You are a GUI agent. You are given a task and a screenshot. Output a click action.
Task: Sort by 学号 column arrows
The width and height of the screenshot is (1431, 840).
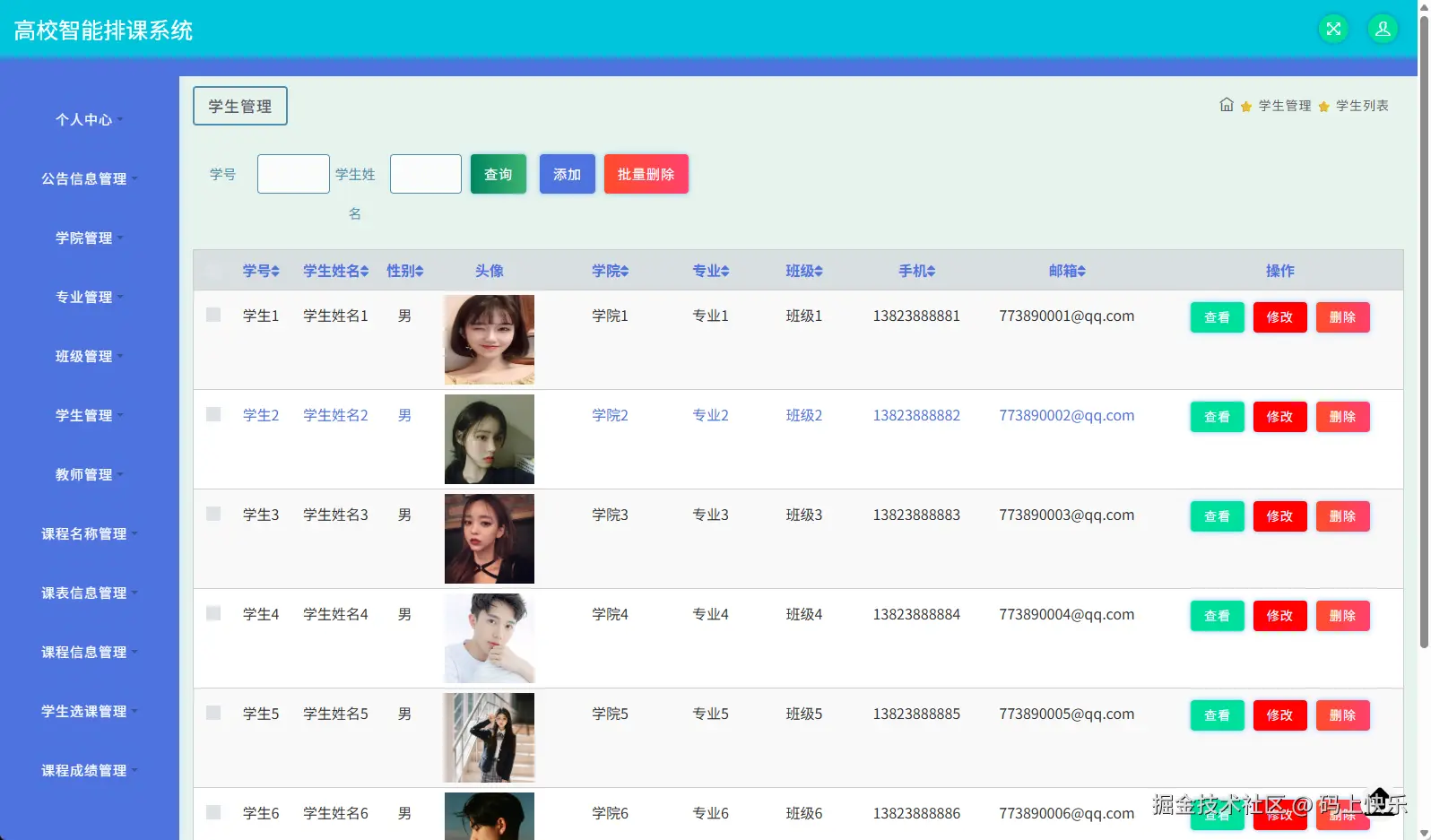tap(275, 271)
